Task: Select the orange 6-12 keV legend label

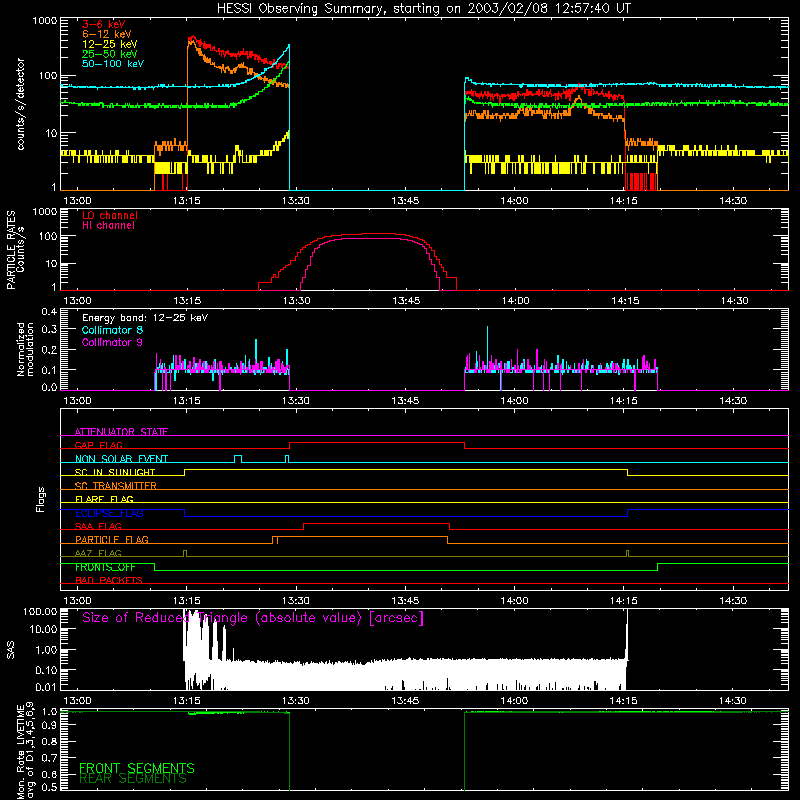Action: pos(107,34)
